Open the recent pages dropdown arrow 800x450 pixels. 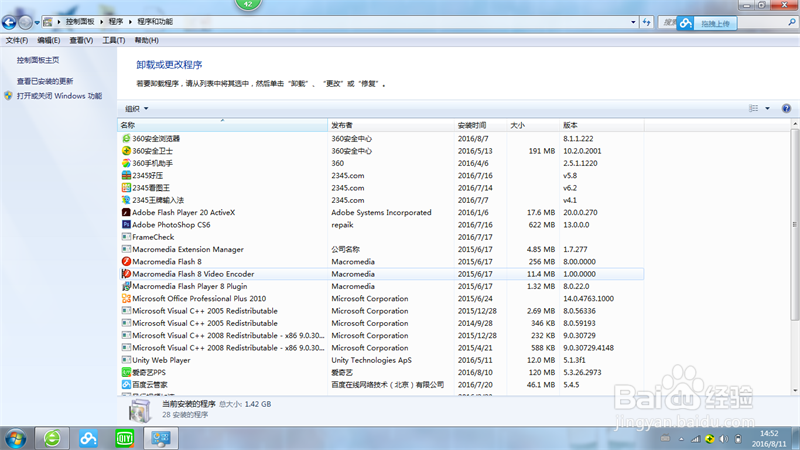[37, 22]
